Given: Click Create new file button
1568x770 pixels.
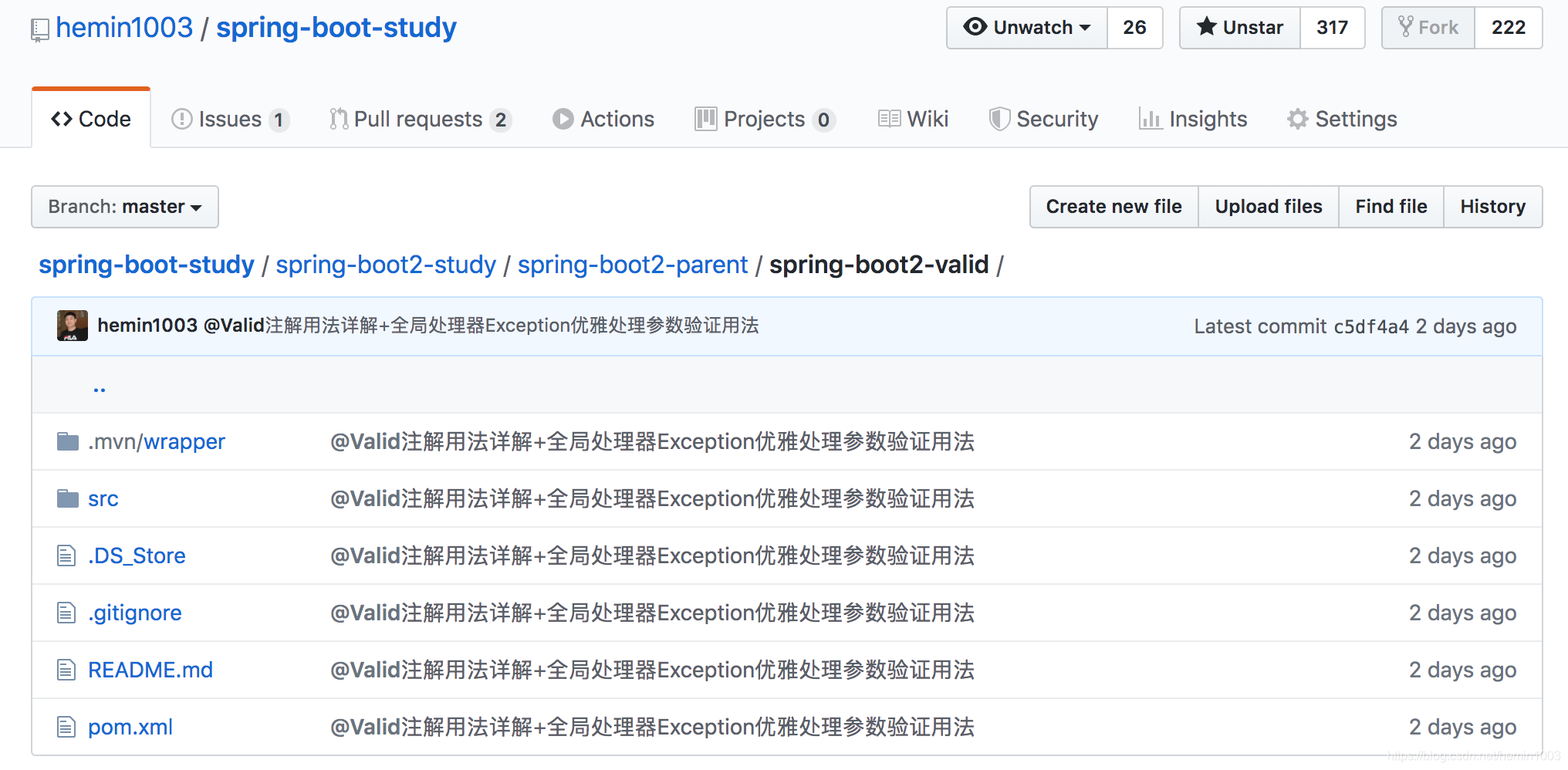Looking at the screenshot, I should pos(1114,207).
